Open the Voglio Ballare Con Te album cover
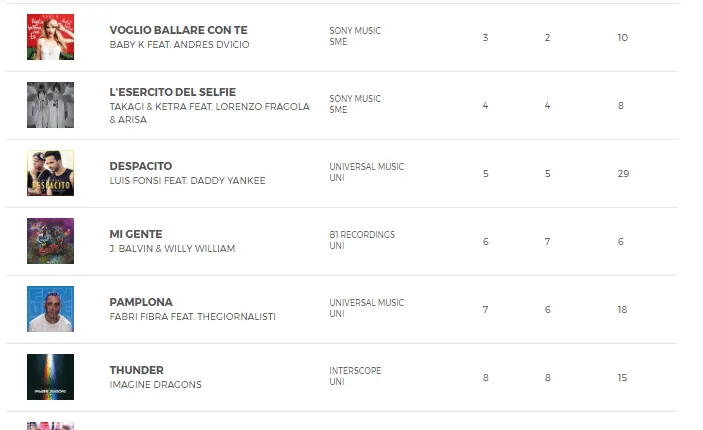This screenshot has width=703, height=430. pos(50,37)
